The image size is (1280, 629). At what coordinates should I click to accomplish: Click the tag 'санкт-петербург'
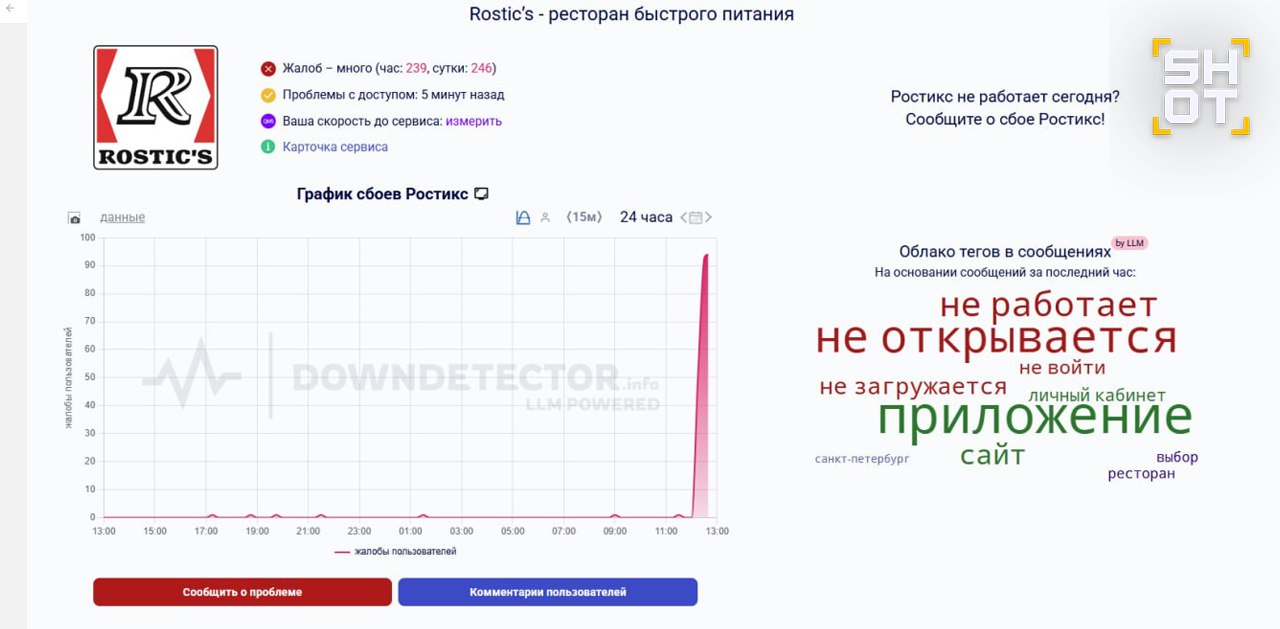click(862, 459)
